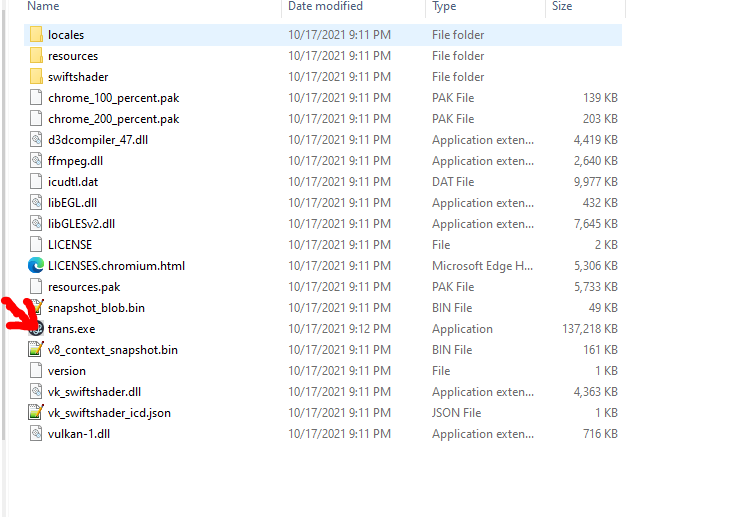
Task: Select vulkan-1.dll file name
Action: [79, 434]
